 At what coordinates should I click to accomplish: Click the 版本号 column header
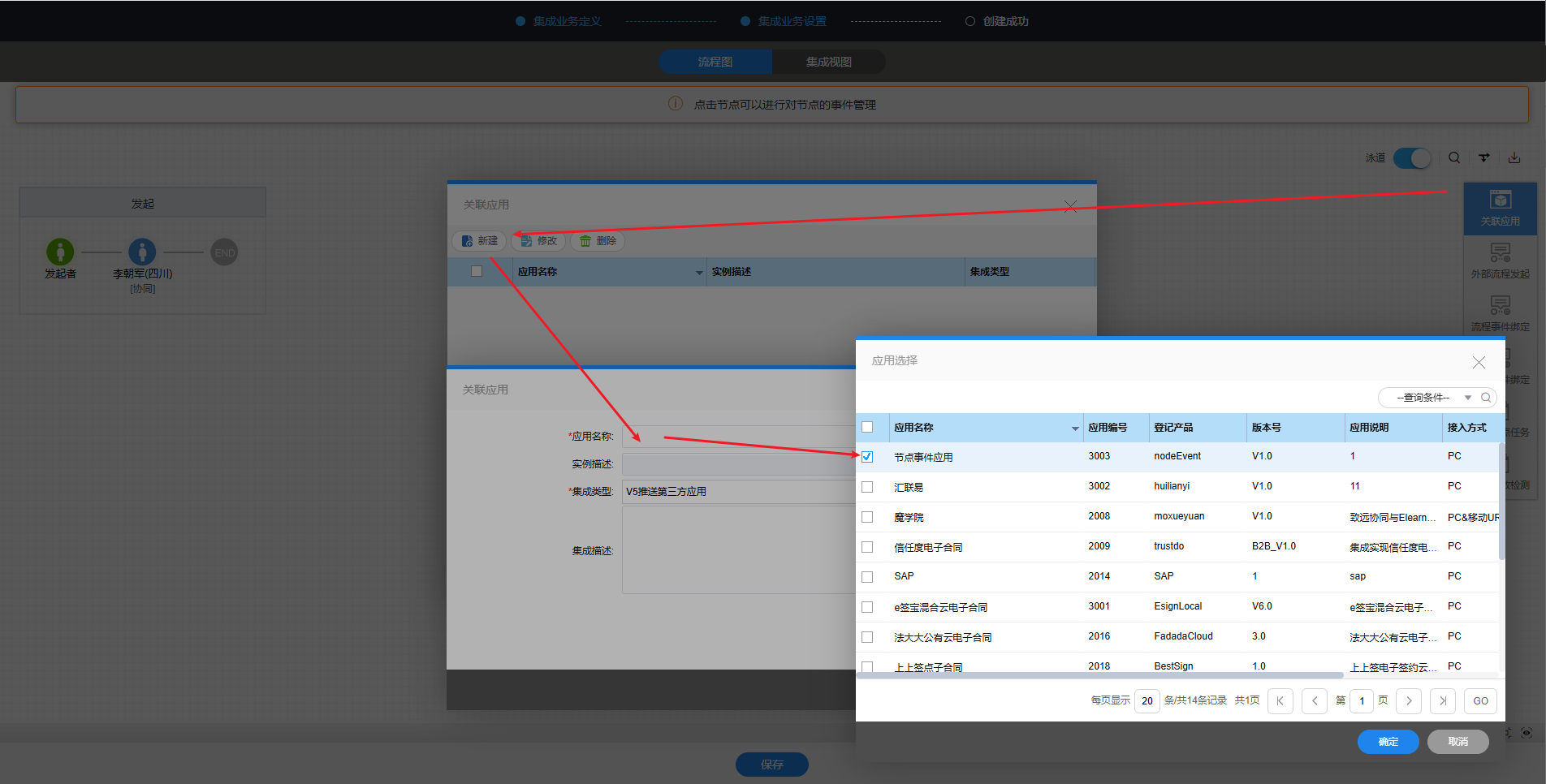click(x=1295, y=428)
